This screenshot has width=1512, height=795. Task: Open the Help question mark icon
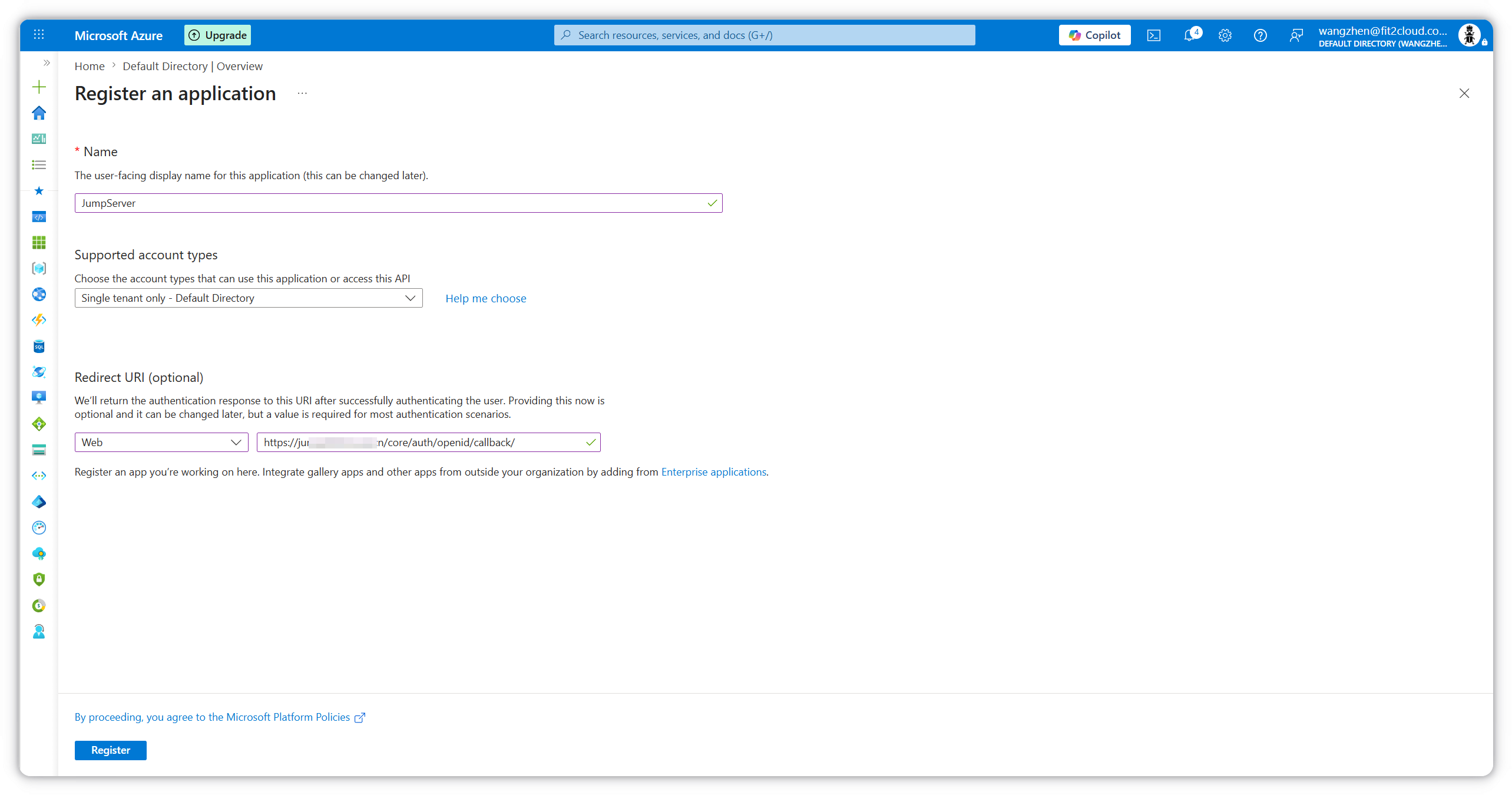click(x=1260, y=35)
